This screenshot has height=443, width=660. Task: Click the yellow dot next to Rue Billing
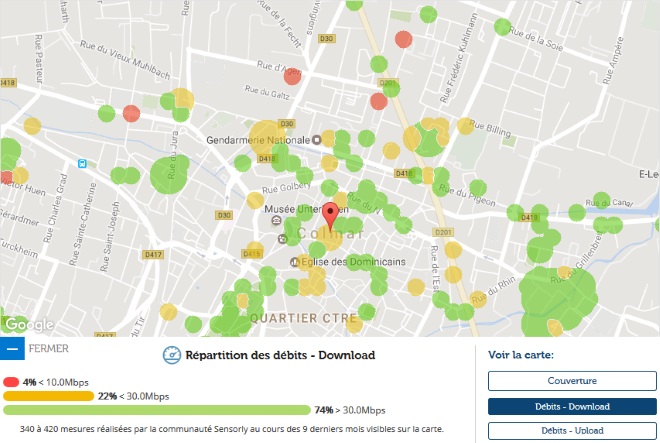coord(465,126)
